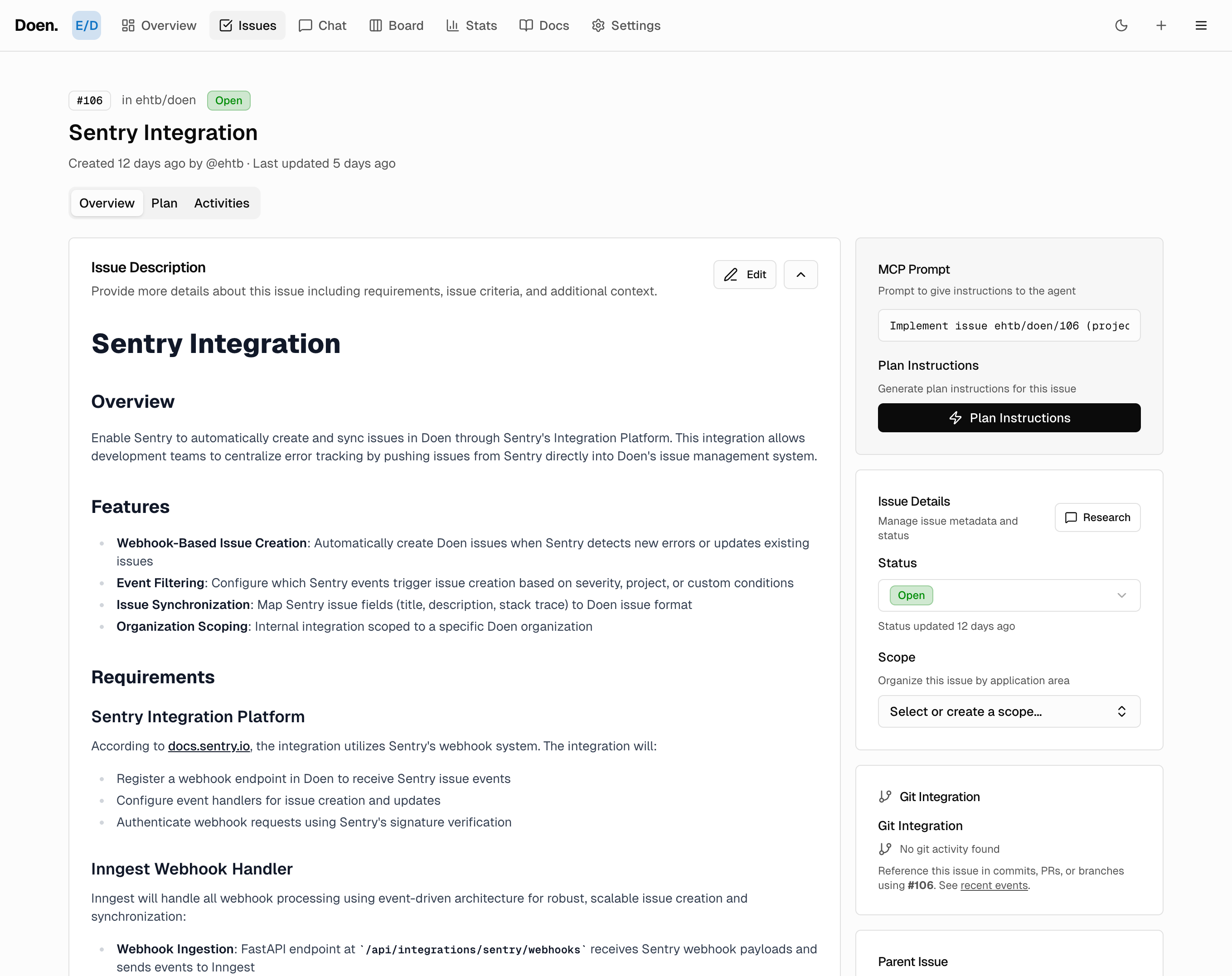The height and width of the screenshot is (976, 1232).
Task: Click the black Plan Instructions button
Action: [x=1009, y=418]
